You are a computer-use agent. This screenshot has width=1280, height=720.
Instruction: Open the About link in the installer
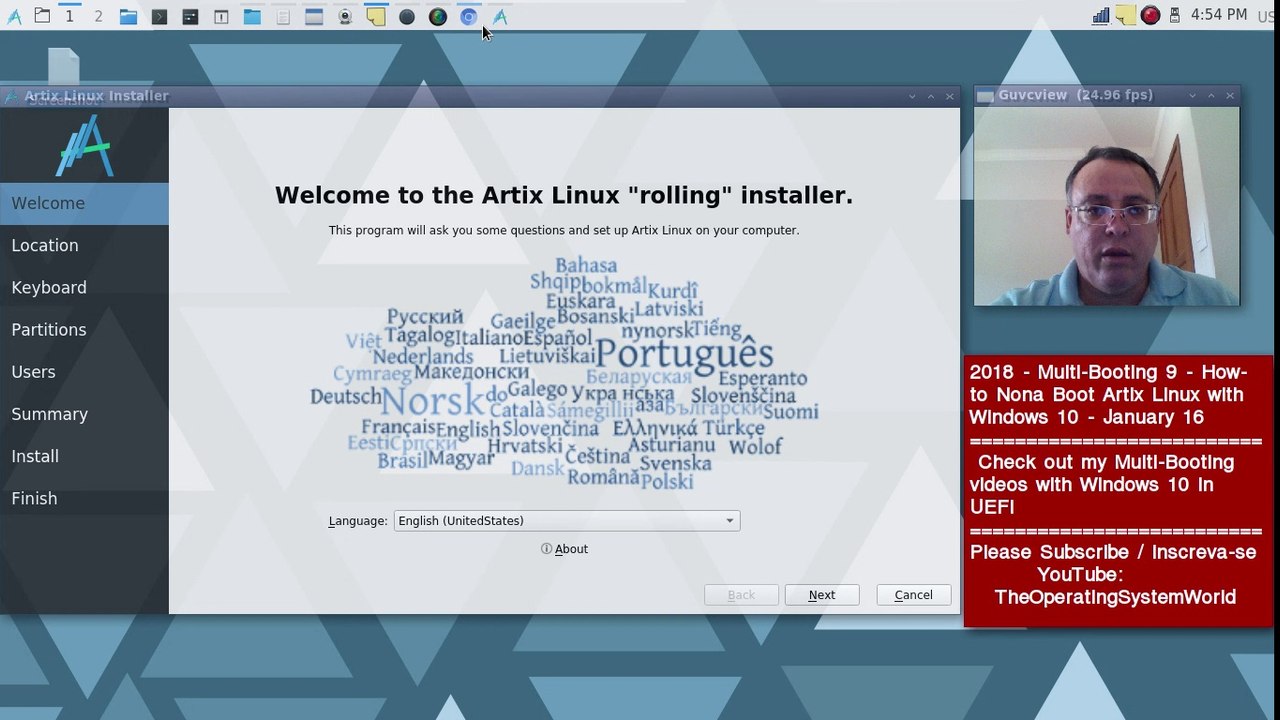[565, 549]
